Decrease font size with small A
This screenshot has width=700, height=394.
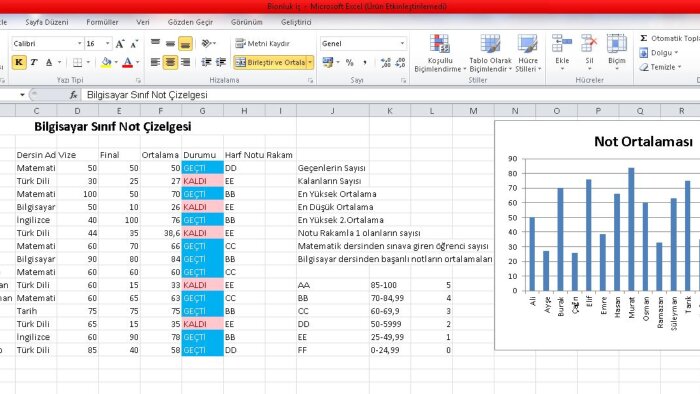click(134, 44)
